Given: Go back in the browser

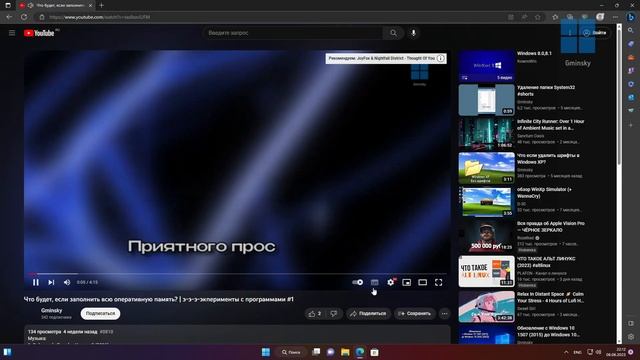Looking at the screenshot, I should coord(9,17).
